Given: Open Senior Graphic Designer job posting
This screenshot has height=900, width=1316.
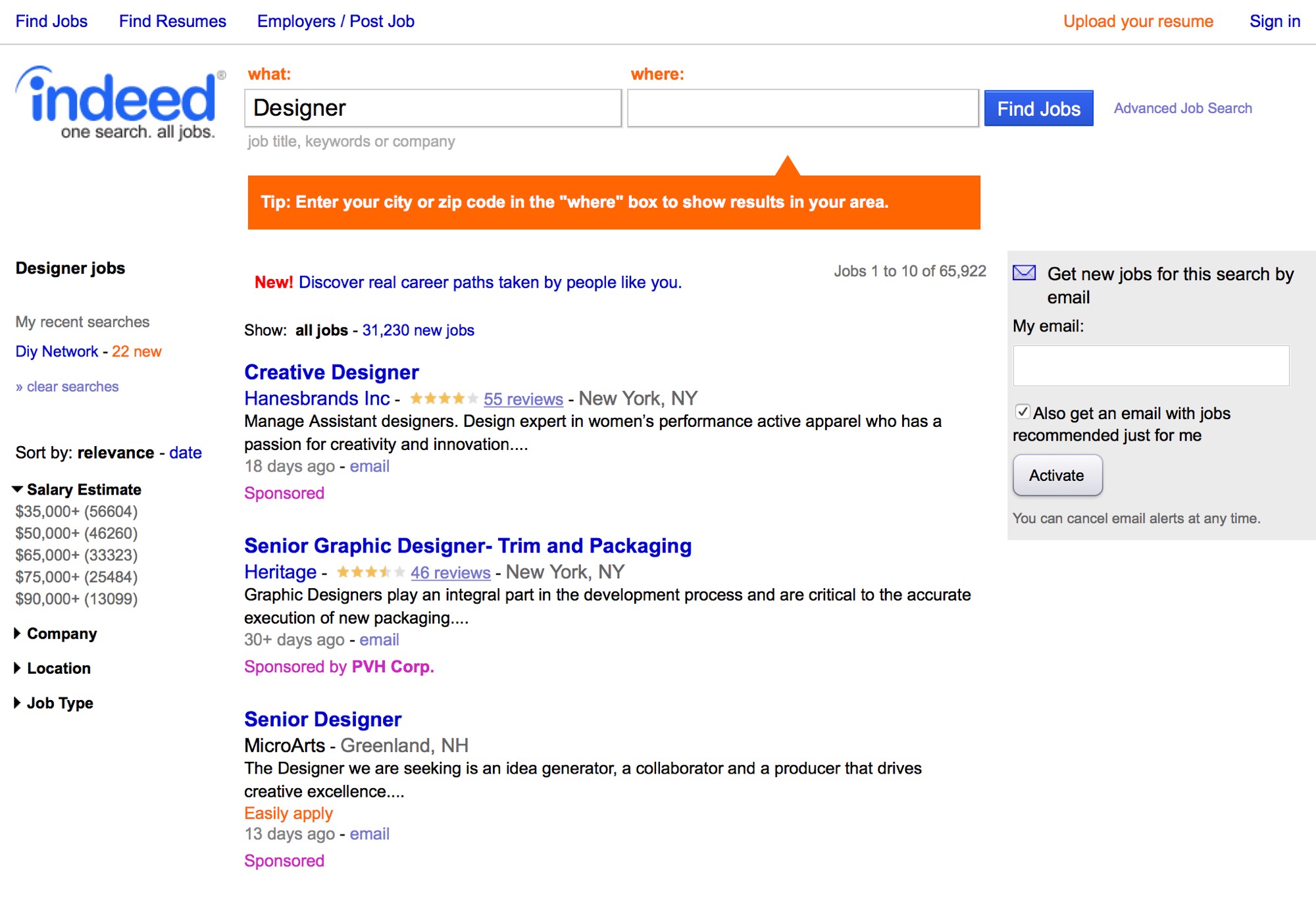Looking at the screenshot, I should (x=468, y=546).
